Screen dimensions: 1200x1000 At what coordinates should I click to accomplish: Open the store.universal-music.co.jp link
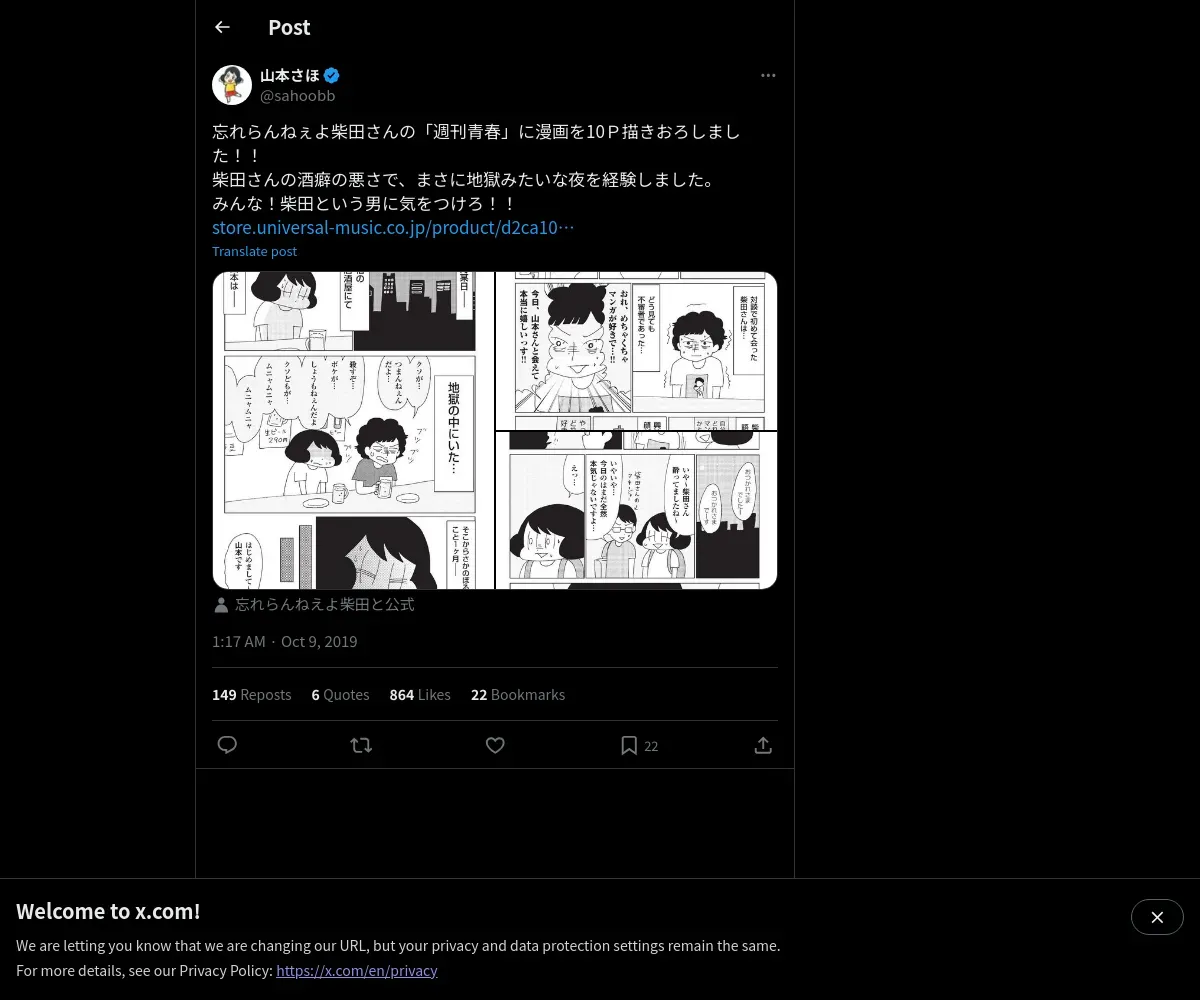pos(393,227)
